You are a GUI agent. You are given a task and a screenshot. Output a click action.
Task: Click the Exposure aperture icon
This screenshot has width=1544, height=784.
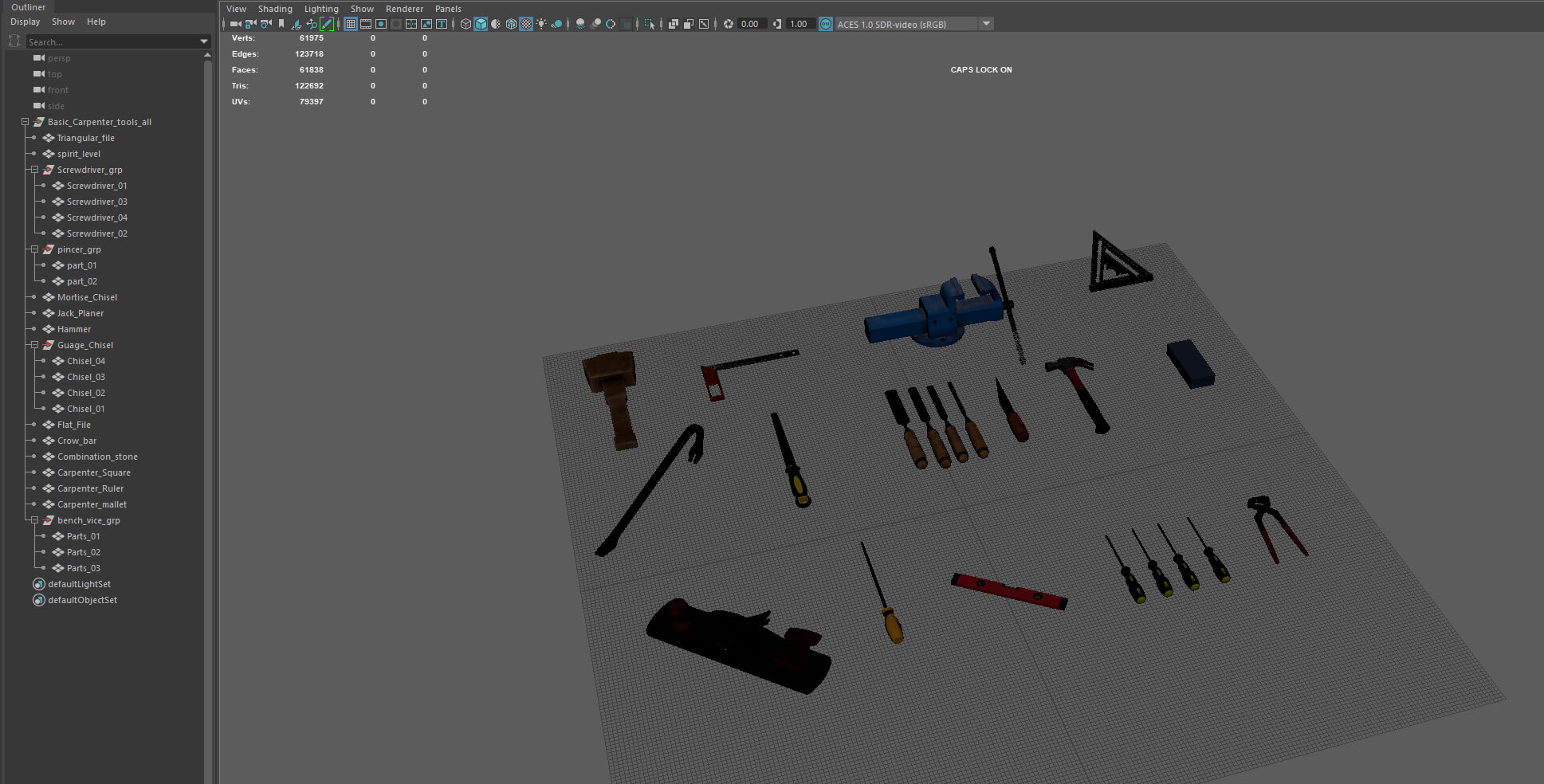[728, 24]
